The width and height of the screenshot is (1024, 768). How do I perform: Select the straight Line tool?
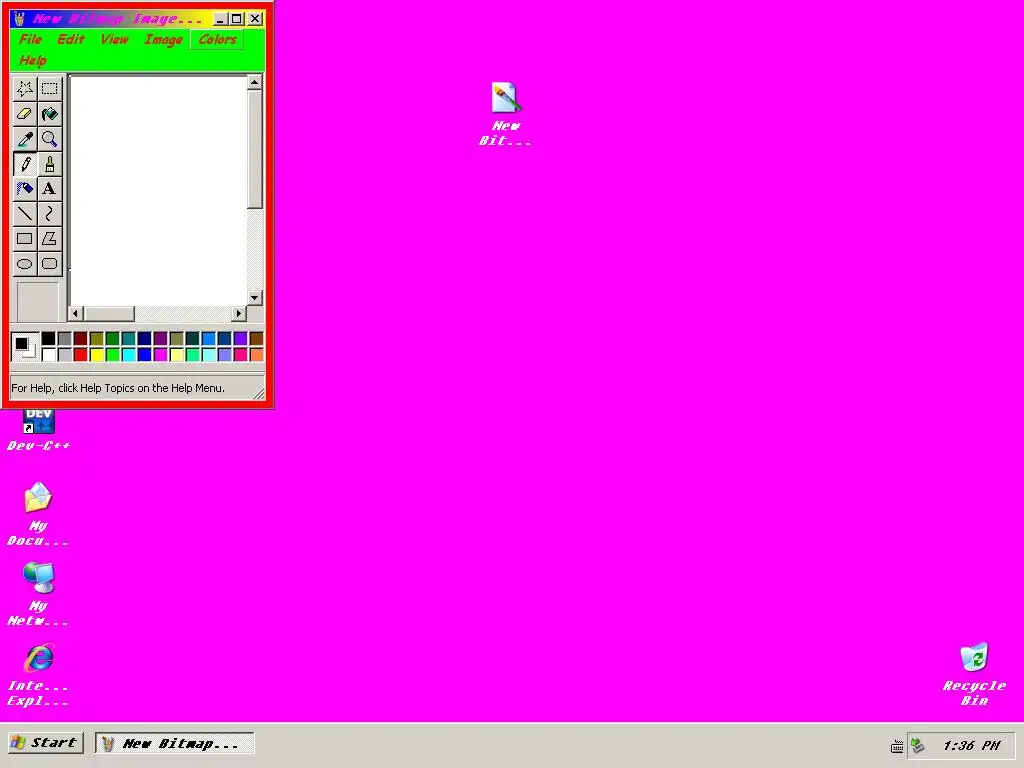tap(25, 214)
